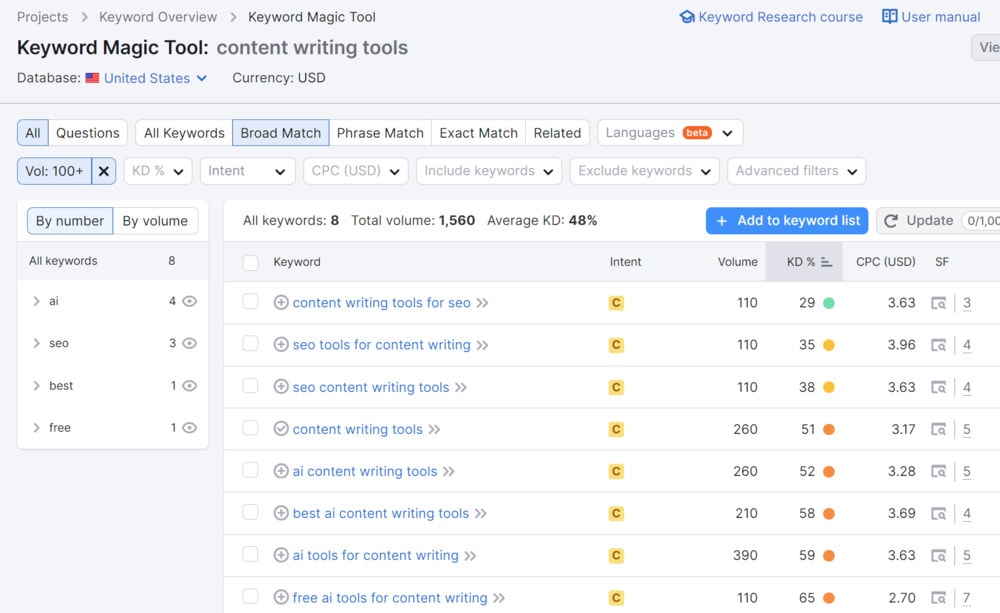
Task: Click the Add to keyword list button
Action: [x=787, y=221]
